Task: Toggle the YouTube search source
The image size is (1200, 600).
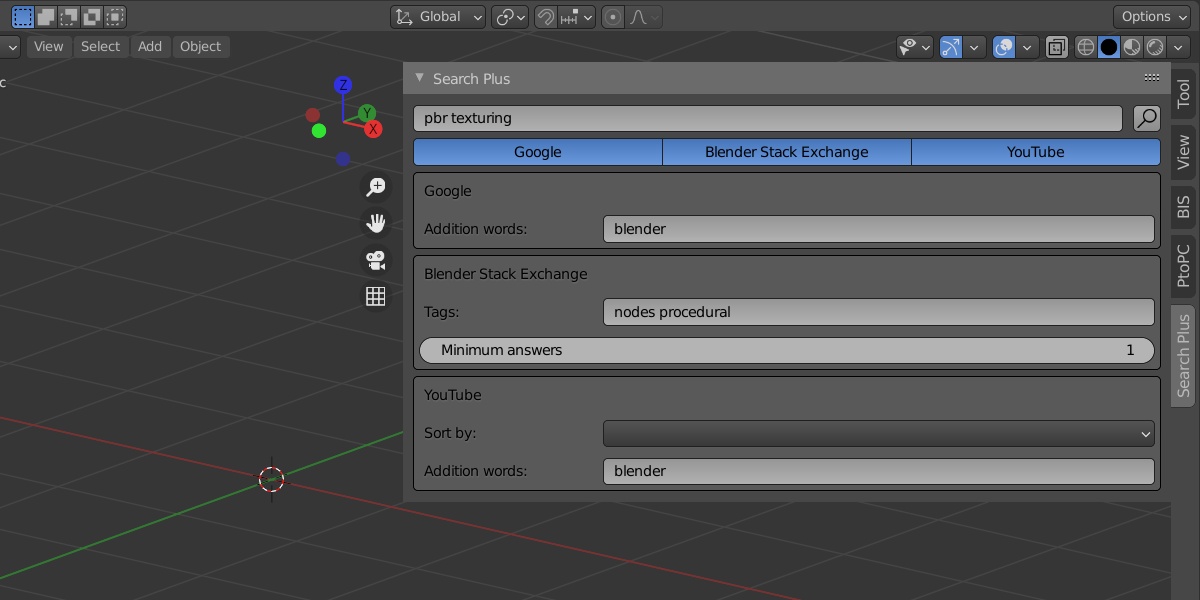Action: coord(1035,152)
